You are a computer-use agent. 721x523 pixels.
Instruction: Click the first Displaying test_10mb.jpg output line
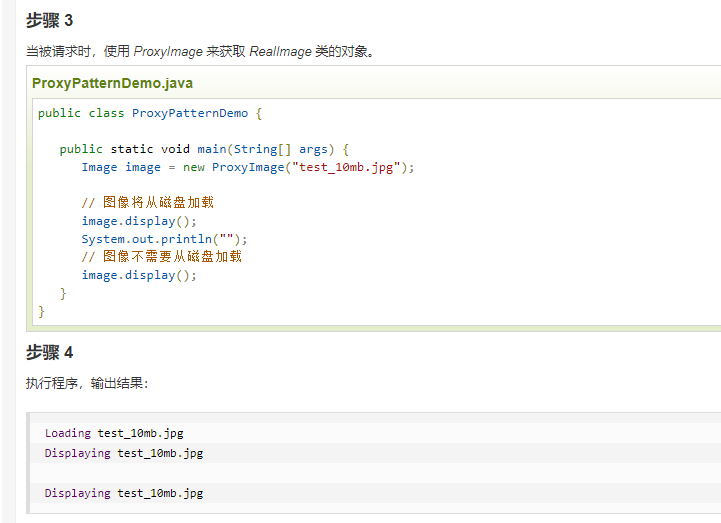pos(124,453)
